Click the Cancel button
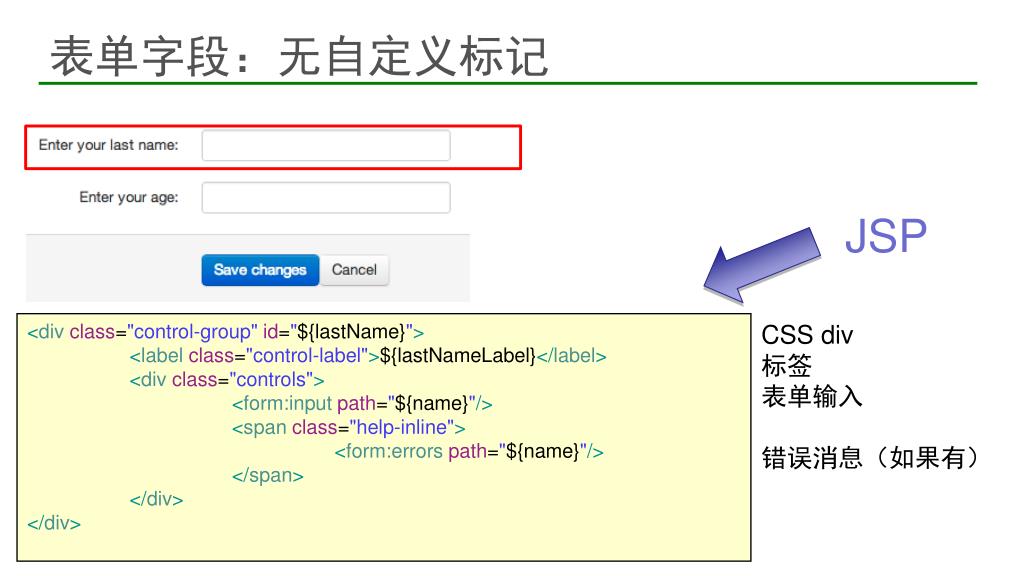This screenshot has height=576, width=1024. [355, 270]
